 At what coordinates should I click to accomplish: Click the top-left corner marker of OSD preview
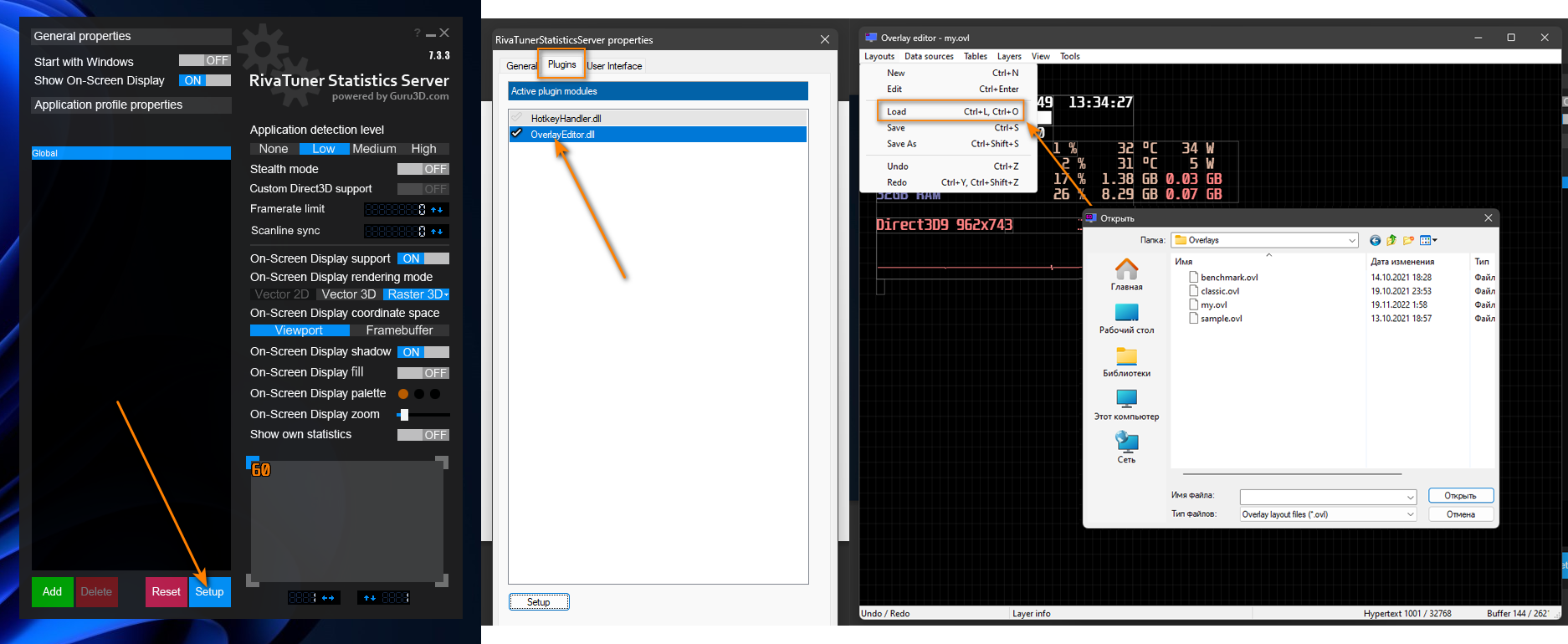point(252,462)
